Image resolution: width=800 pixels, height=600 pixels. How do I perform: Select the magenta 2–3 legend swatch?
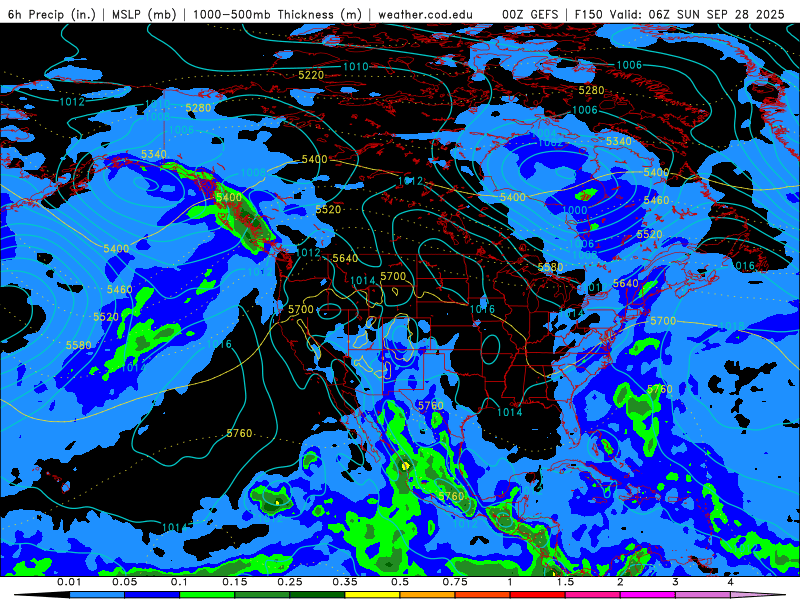tap(648, 595)
